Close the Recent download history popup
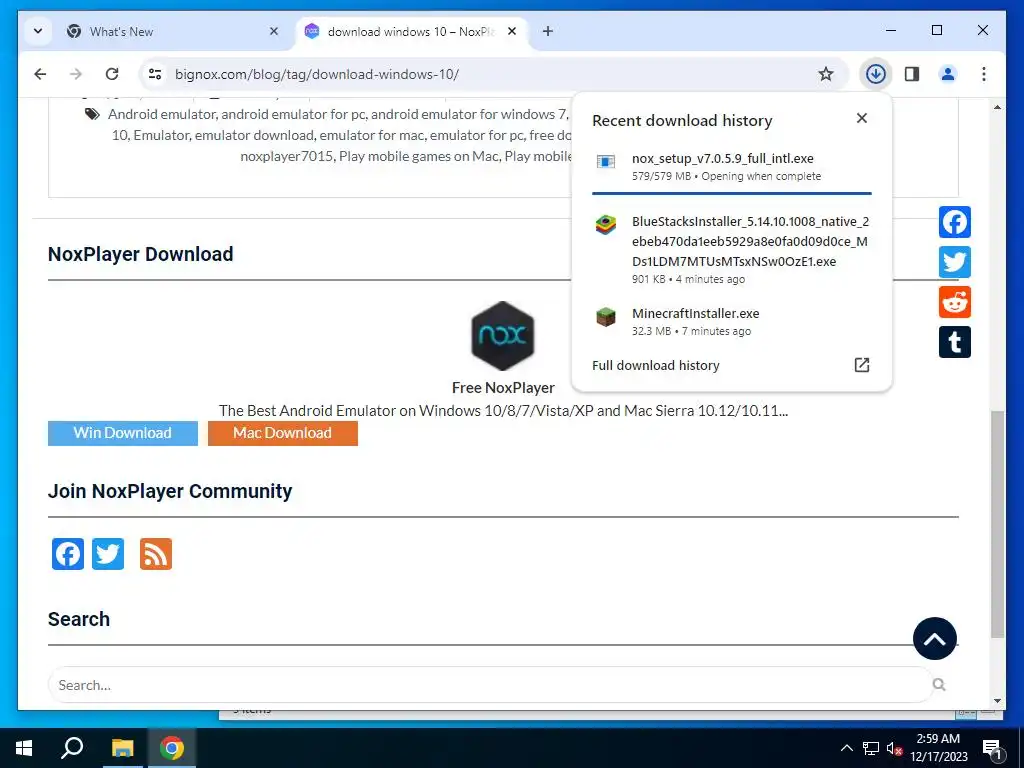 [x=861, y=118]
